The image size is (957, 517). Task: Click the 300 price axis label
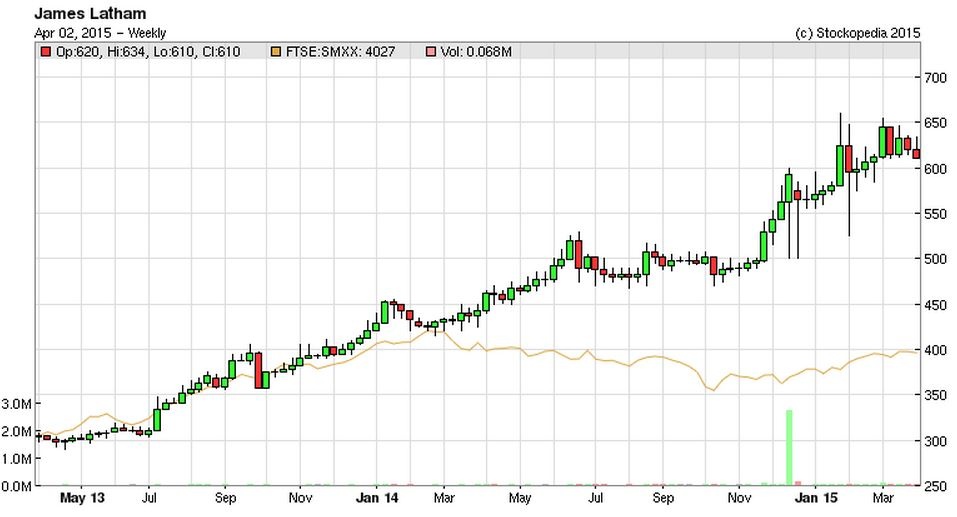click(935, 441)
